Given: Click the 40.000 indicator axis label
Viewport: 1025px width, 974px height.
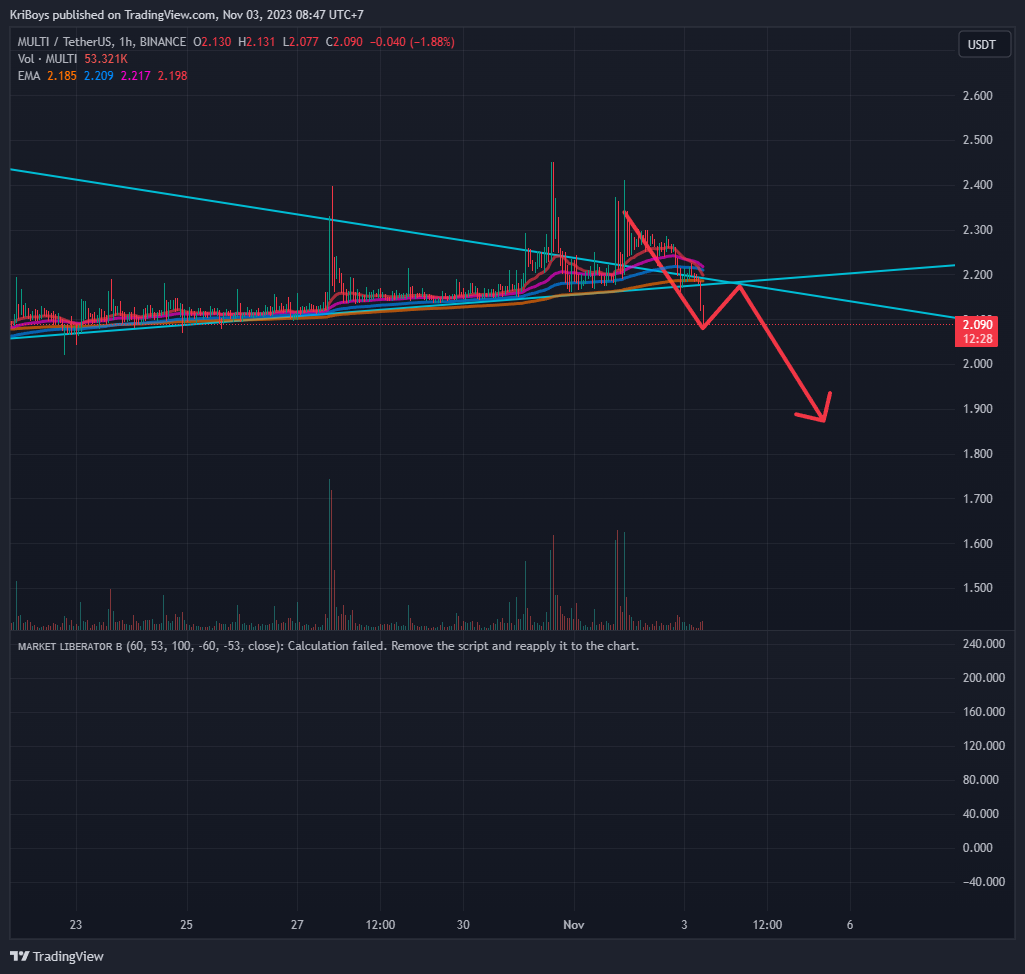Looking at the screenshot, I should tap(981, 814).
